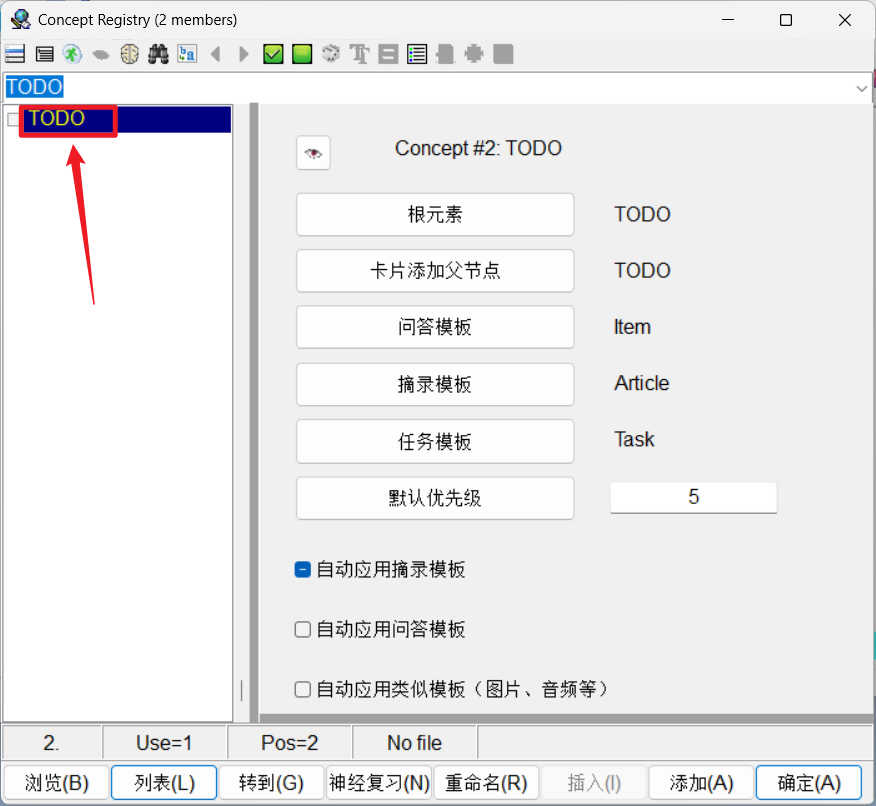Select the TODO entry in concept list

point(127,119)
